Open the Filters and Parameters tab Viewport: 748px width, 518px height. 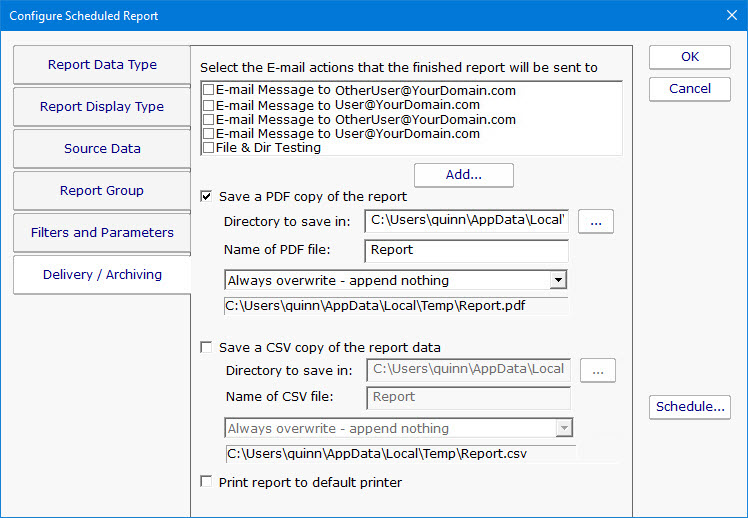[x=102, y=233]
